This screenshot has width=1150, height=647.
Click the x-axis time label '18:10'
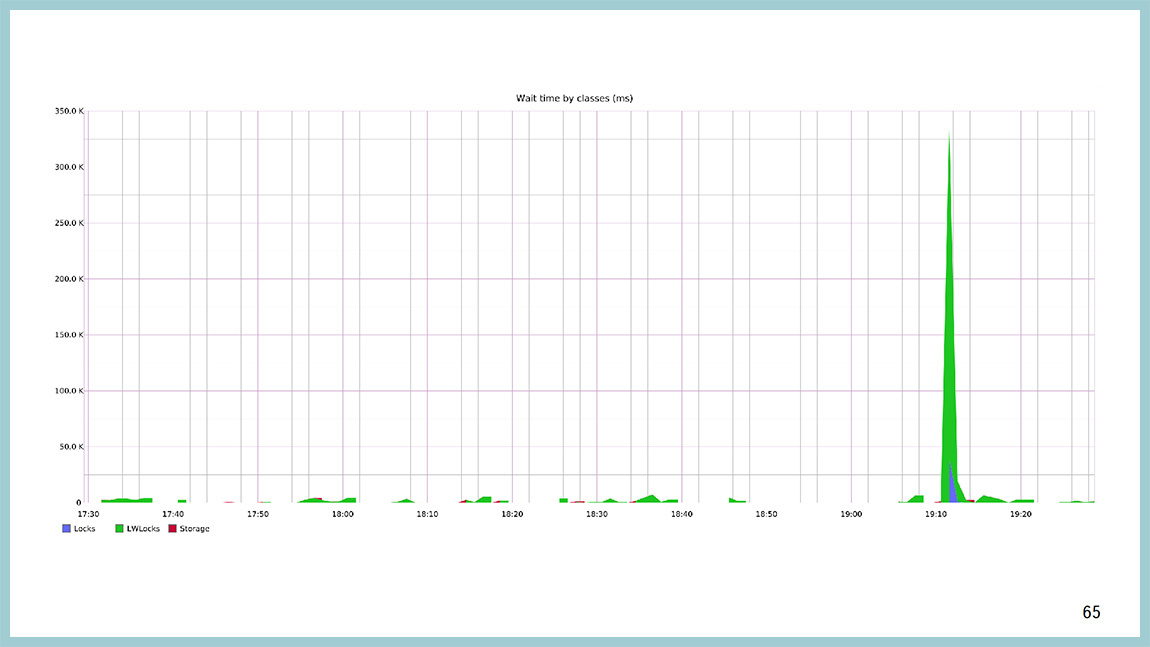click(428, 514)
